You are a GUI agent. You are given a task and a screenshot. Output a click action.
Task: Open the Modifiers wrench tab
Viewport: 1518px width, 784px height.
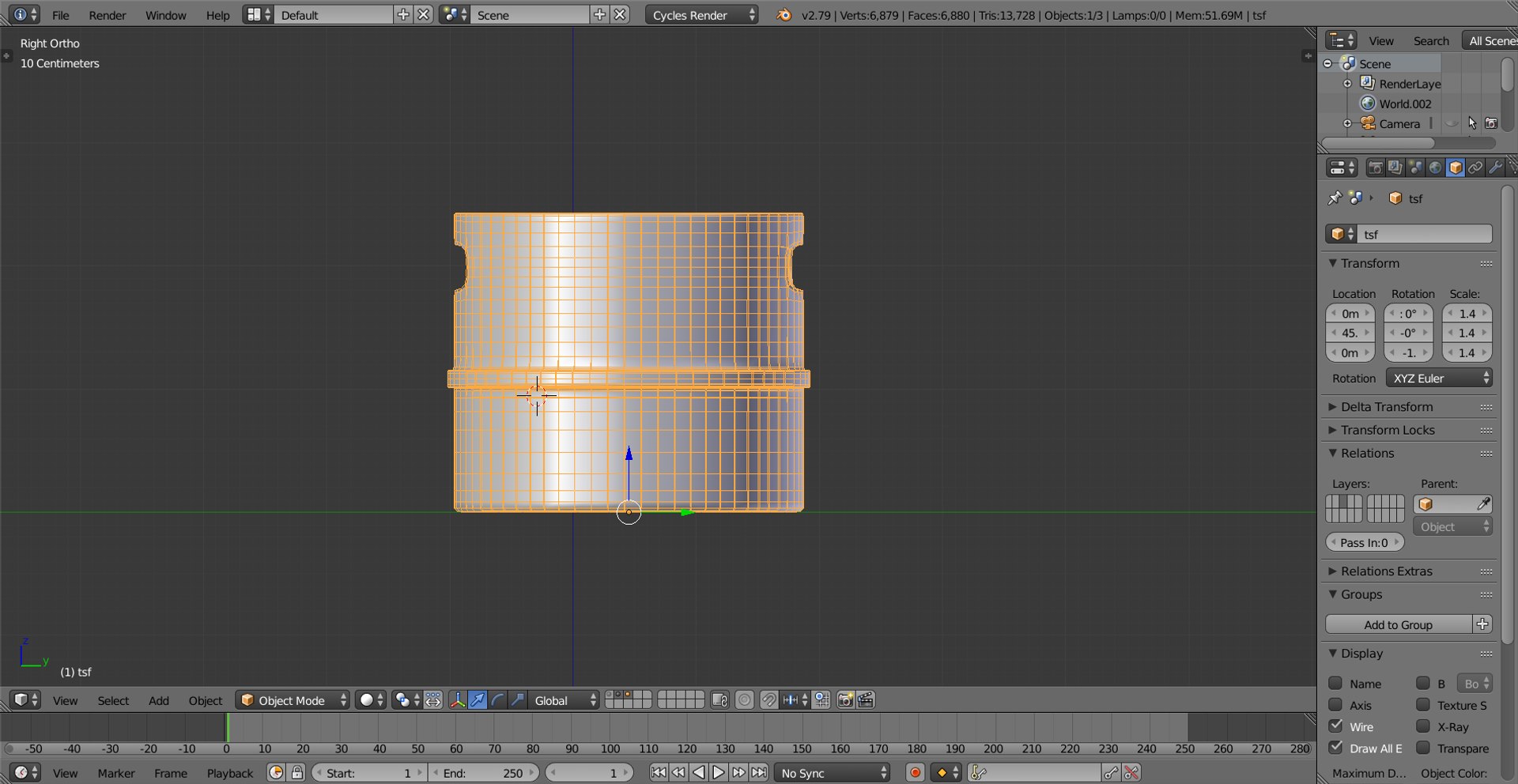click(1495, 168)
